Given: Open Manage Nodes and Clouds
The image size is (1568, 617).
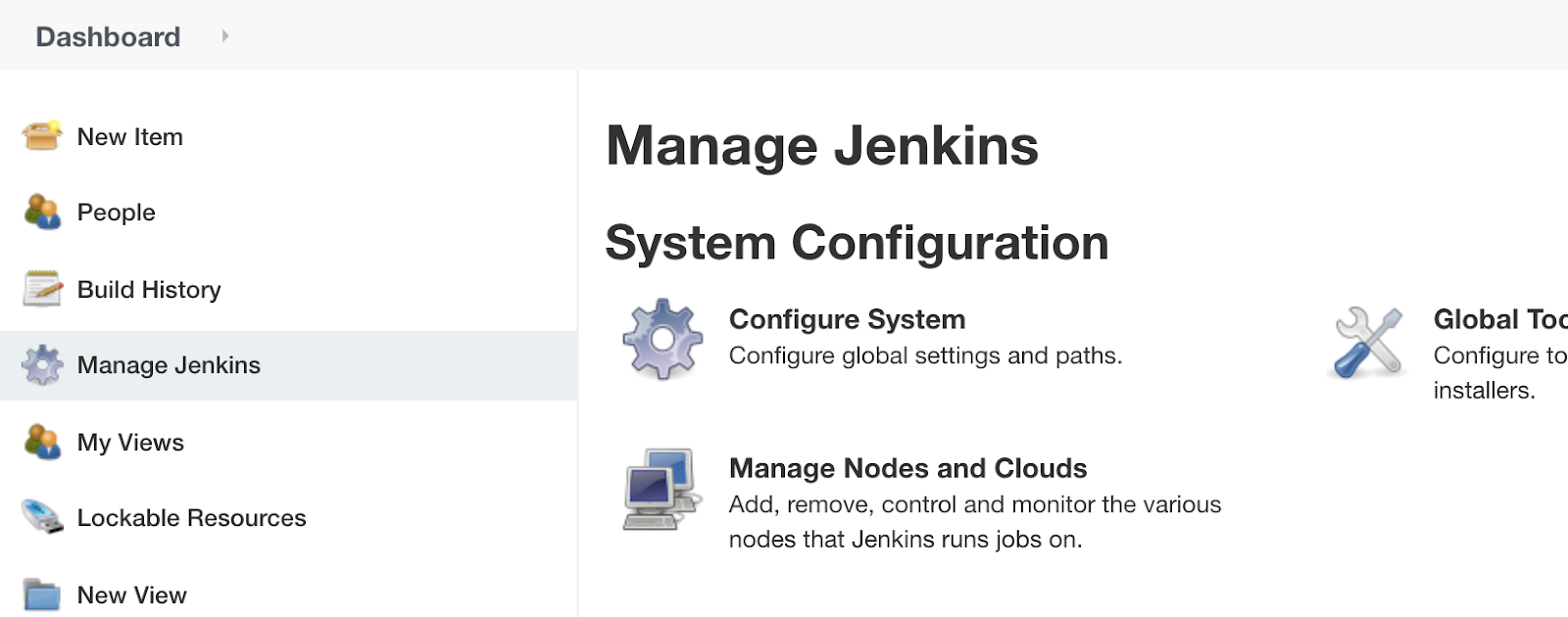Looking at the screenshot, I should pos(907,468).
